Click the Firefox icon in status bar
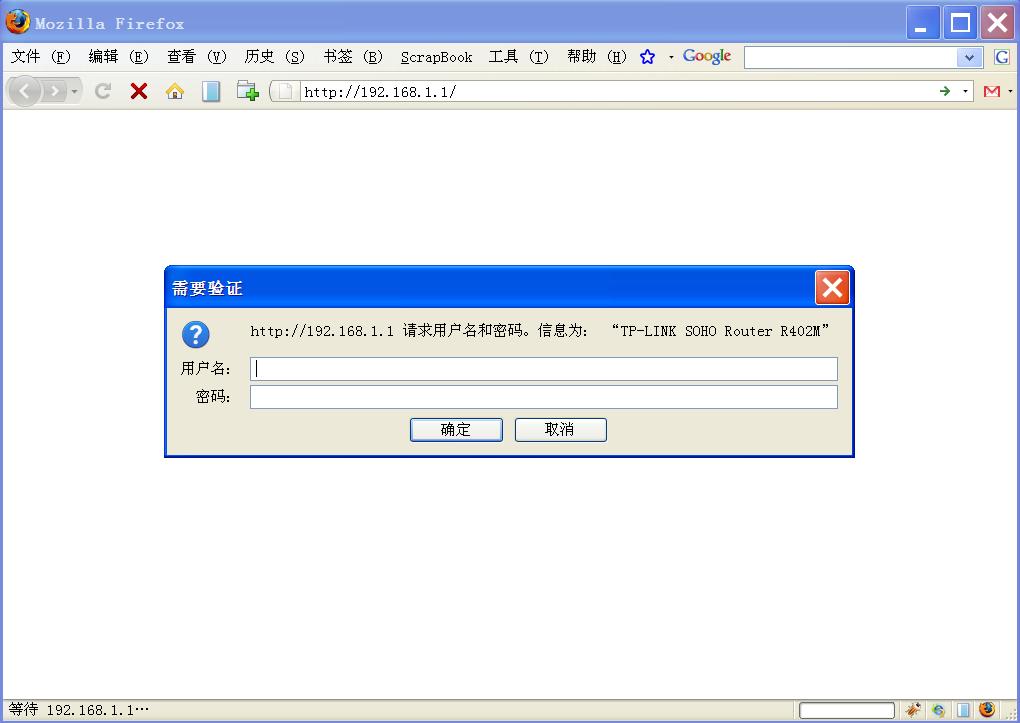 pos(987,709)
